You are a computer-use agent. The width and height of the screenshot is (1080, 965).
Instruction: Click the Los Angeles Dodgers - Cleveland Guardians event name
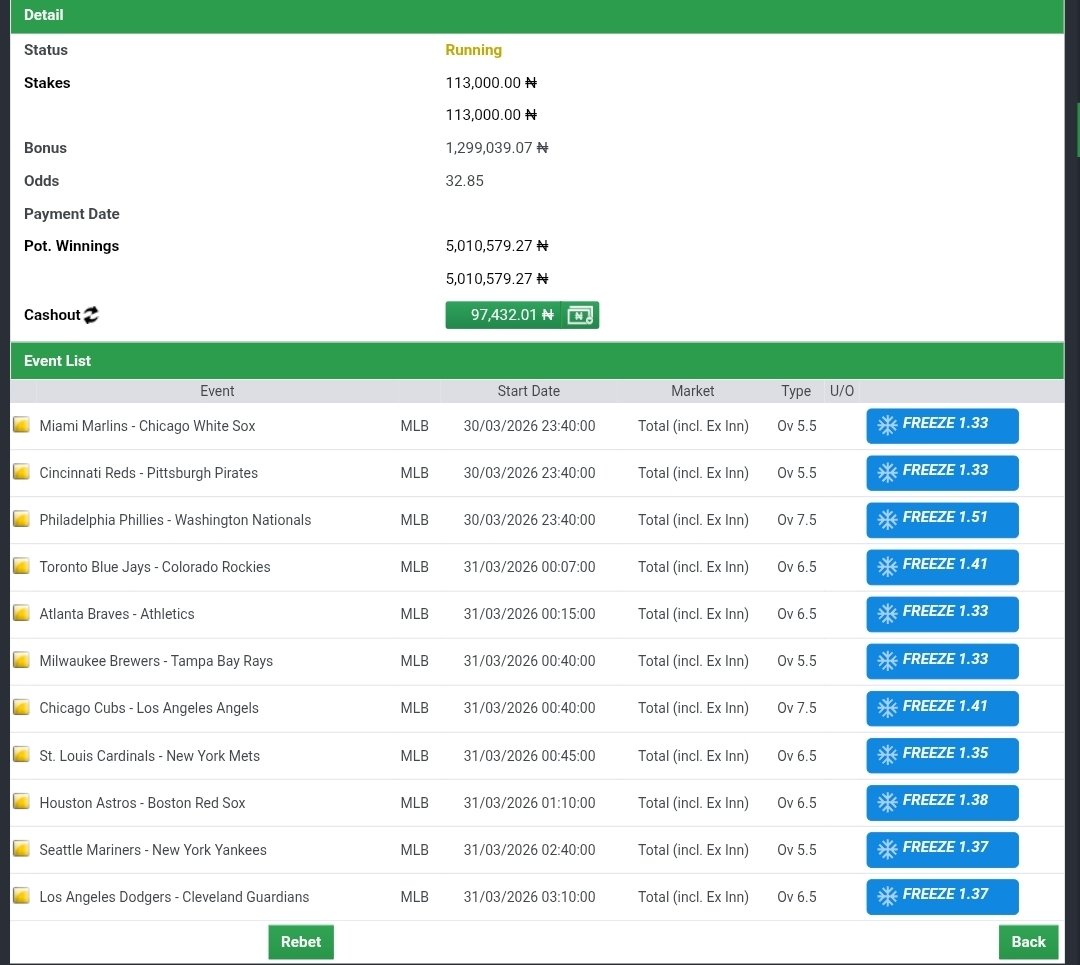pyautogui.click(x=174, y=896)
